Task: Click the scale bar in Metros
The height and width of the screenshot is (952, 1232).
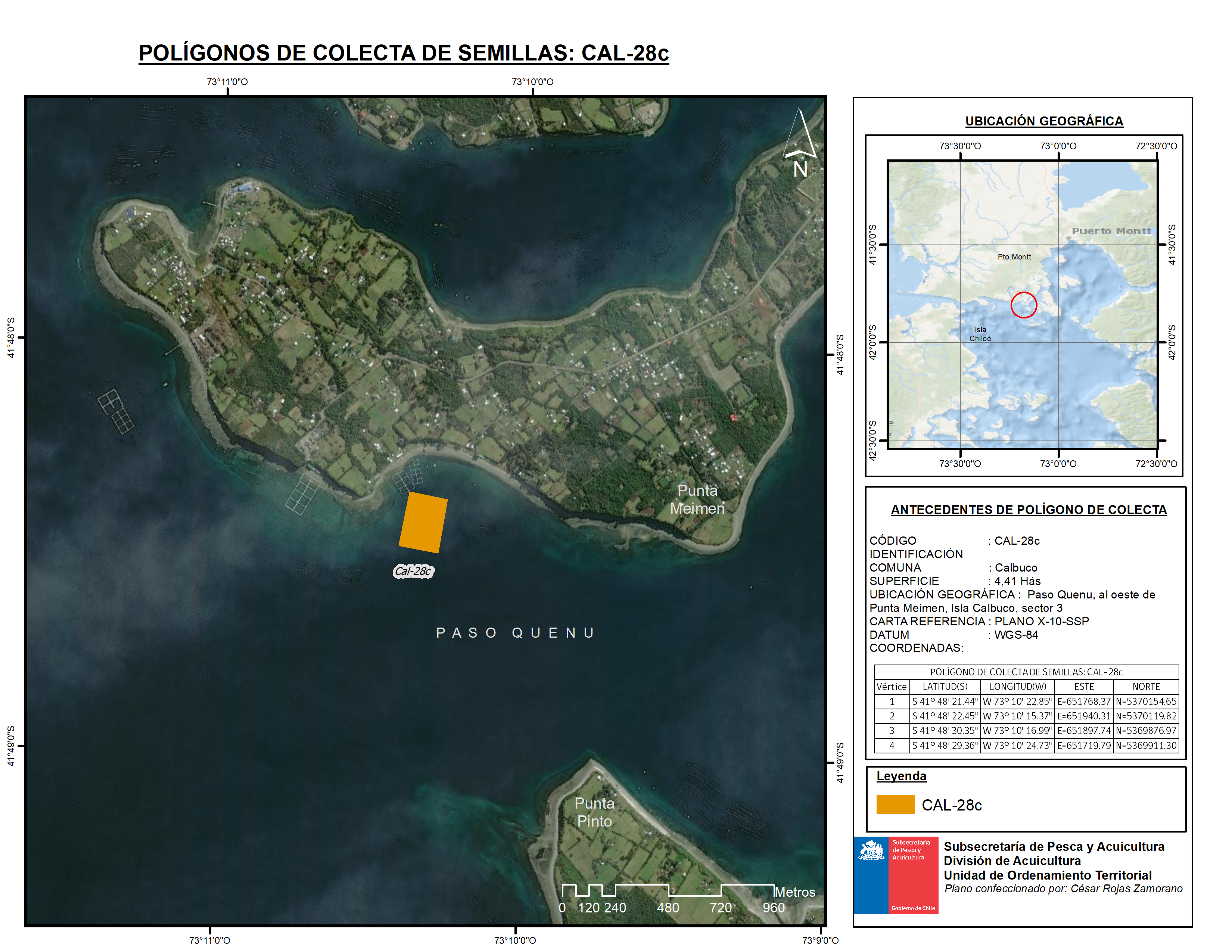Action: 668,890
